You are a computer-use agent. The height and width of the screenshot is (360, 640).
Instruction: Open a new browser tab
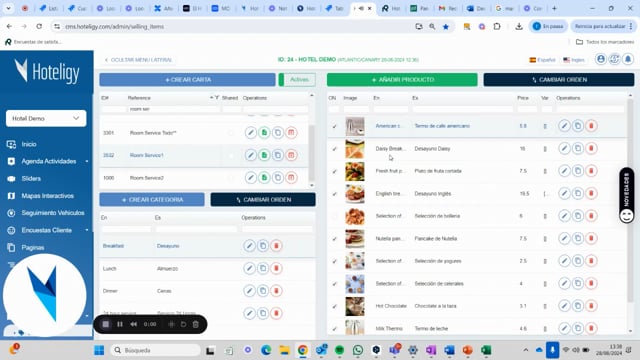(554, 8)
